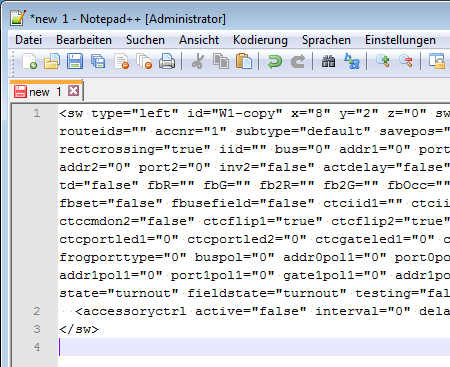The width and height of the screenshot is (450, 367).
Task: Select line number 2 in the margin
Action: (37, 311)
